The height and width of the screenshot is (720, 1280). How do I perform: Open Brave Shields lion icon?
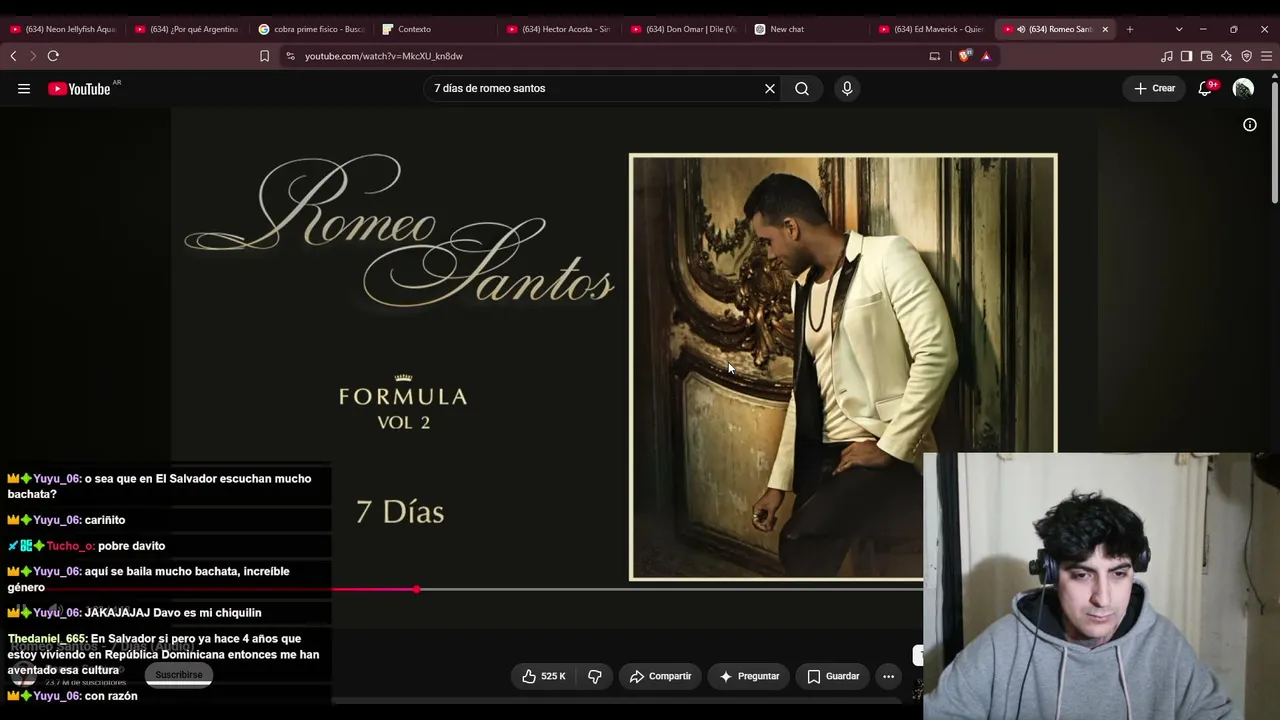point(964,56)
